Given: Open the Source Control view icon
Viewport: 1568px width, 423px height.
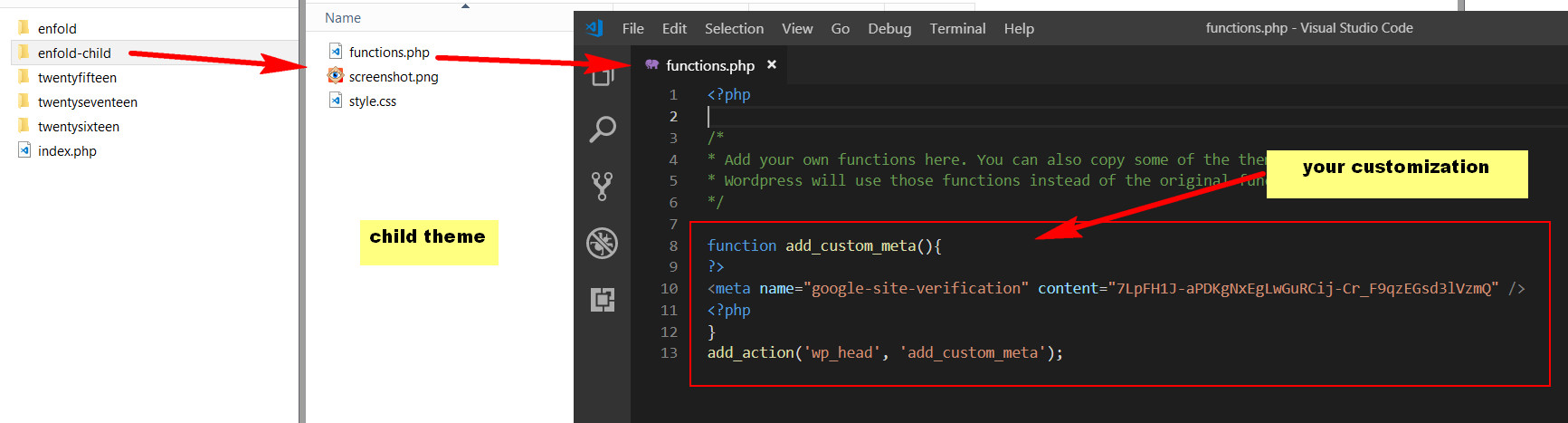Looking at the screenshot, I should [603, 186].
